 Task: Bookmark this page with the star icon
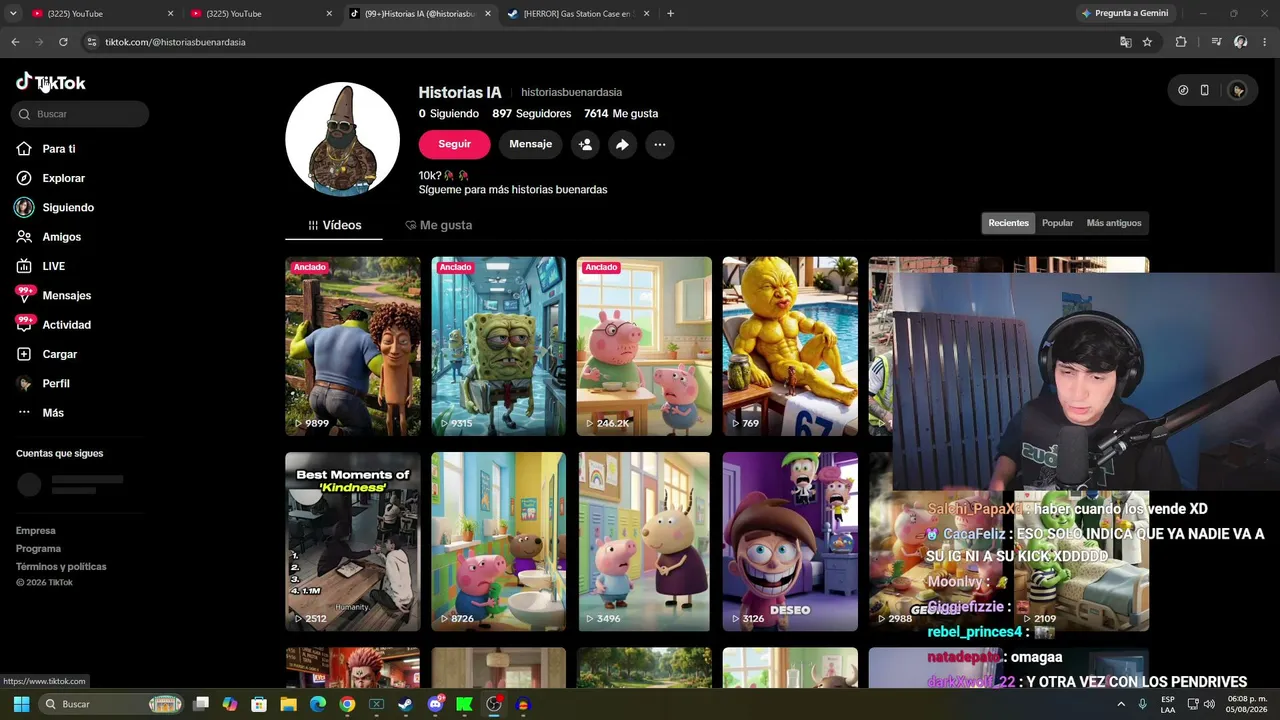pyautogui.click(x=1147, y=42)
